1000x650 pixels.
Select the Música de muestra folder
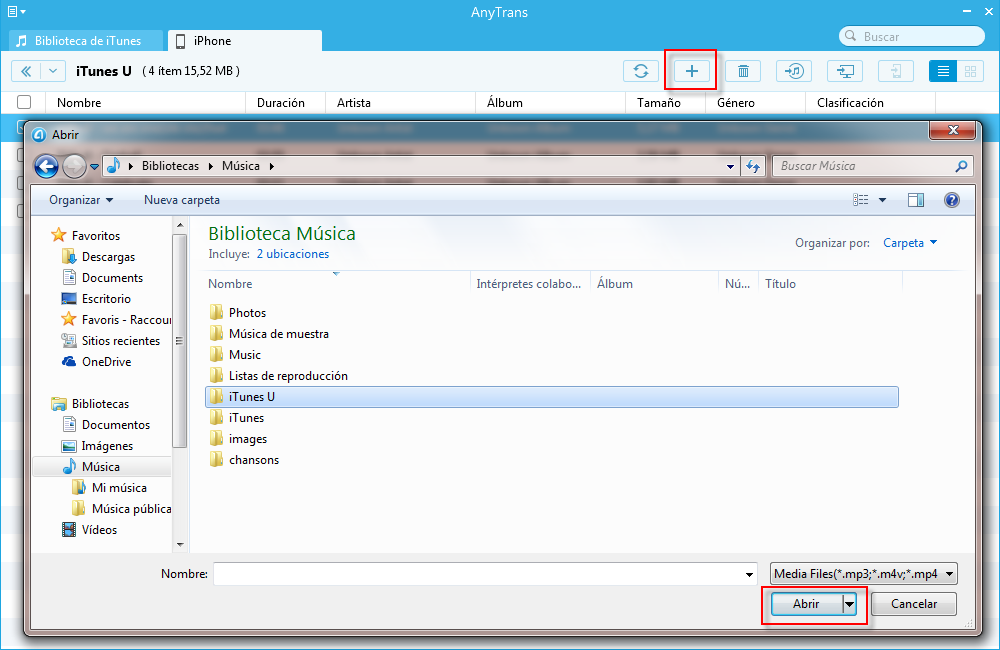click(279, 334)
